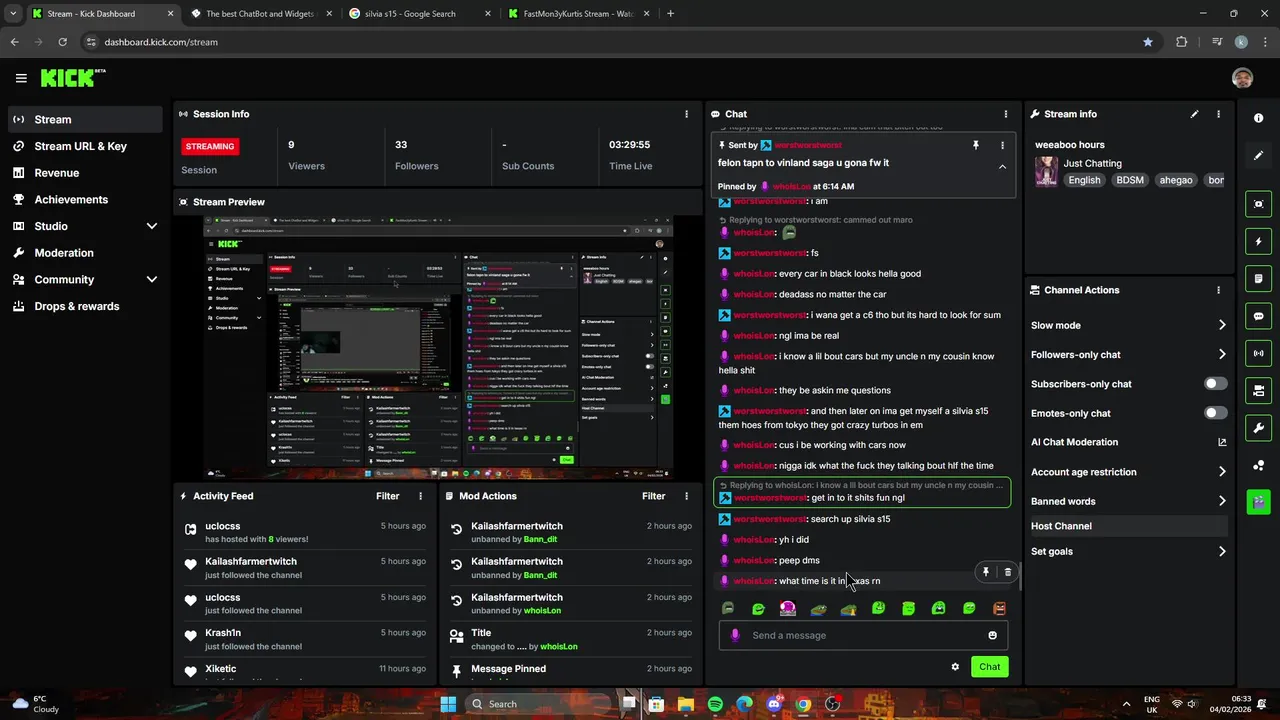Toggle the wrench icon in the right rail
Screen dimensions: 1280x720
[x=1258, y=428]
